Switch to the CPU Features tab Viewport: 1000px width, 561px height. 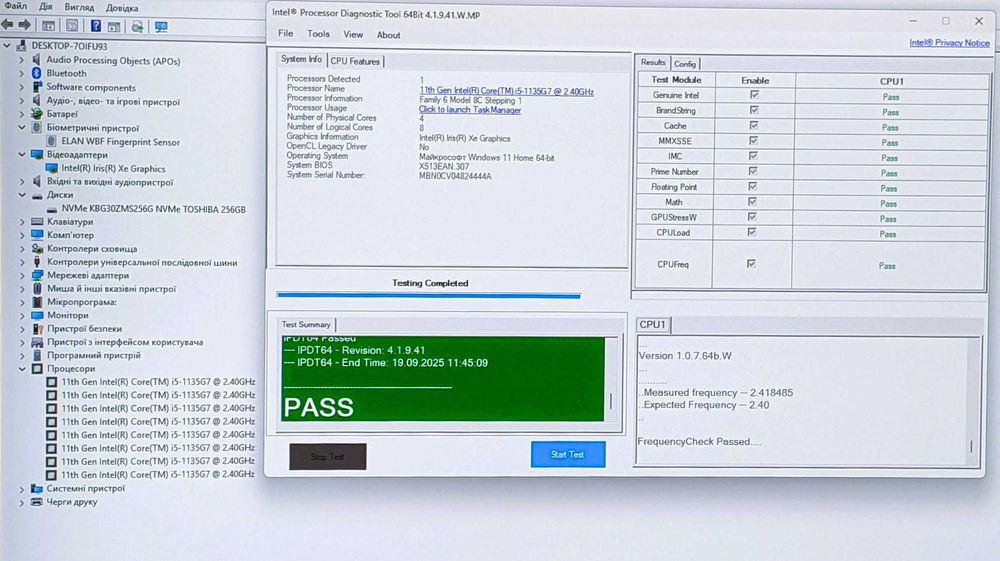coord(355,61)
